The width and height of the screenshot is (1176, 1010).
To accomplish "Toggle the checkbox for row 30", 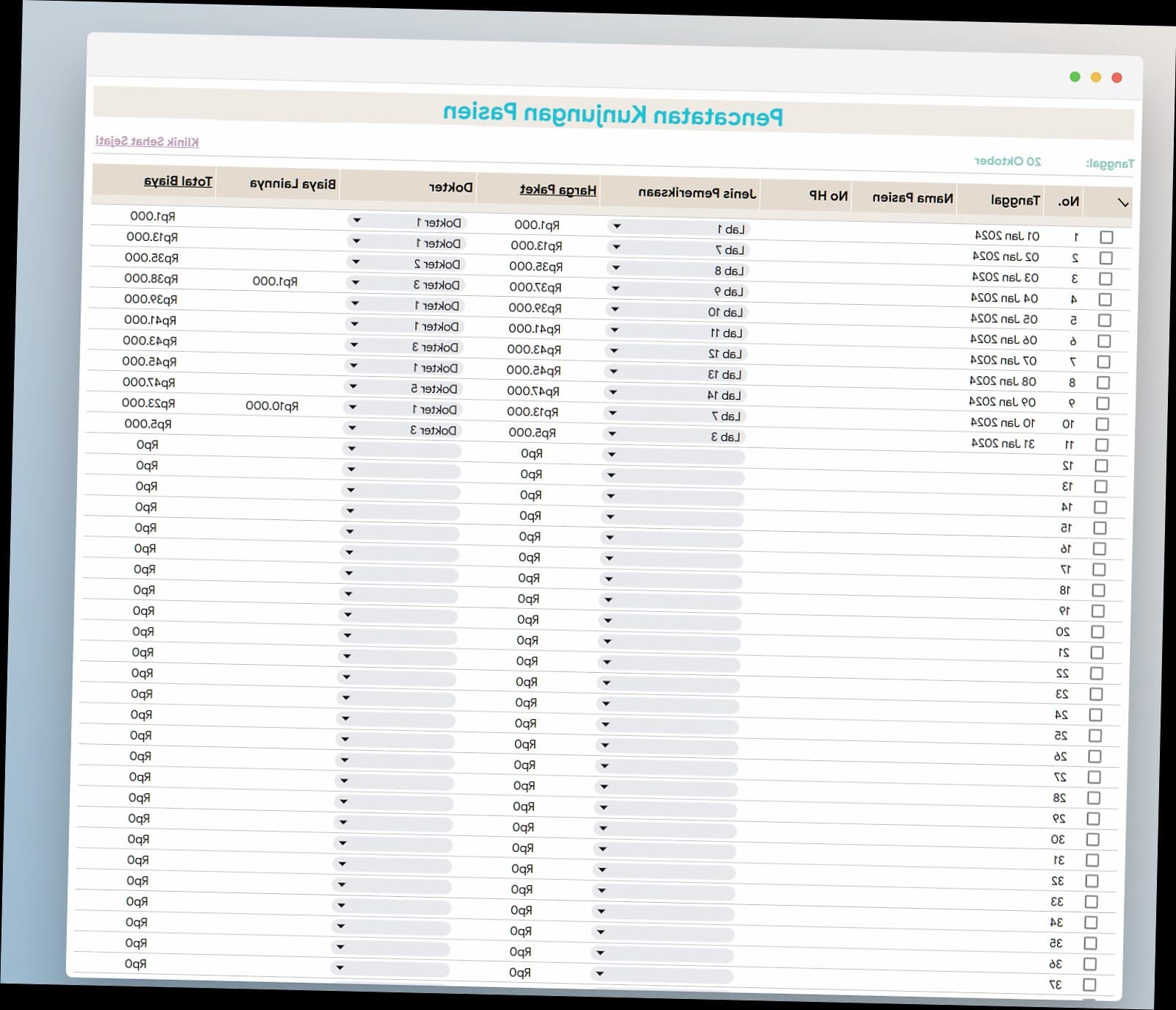I will coord(1092,840).
